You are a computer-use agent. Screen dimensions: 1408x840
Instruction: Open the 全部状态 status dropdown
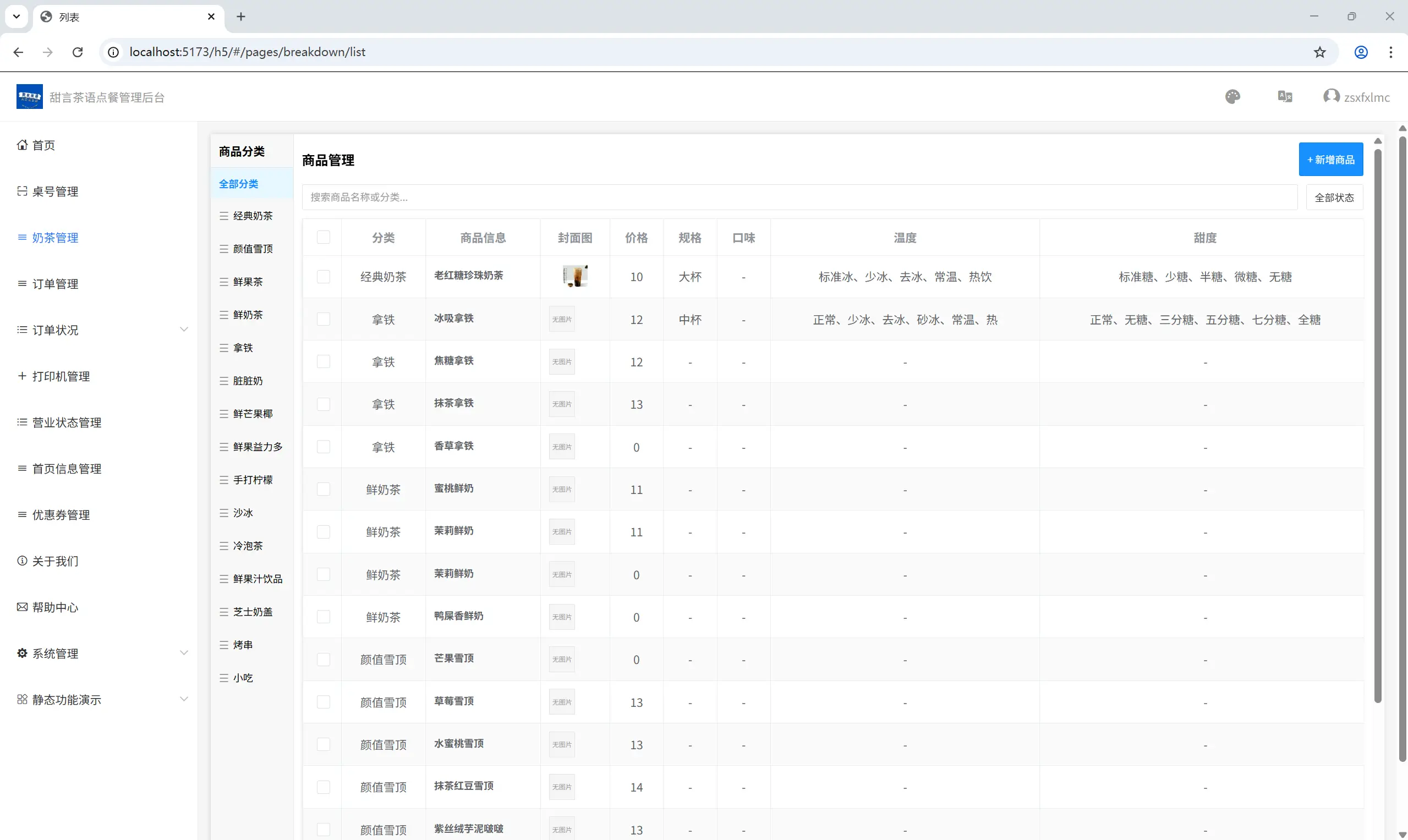(x=1334, y=197)
